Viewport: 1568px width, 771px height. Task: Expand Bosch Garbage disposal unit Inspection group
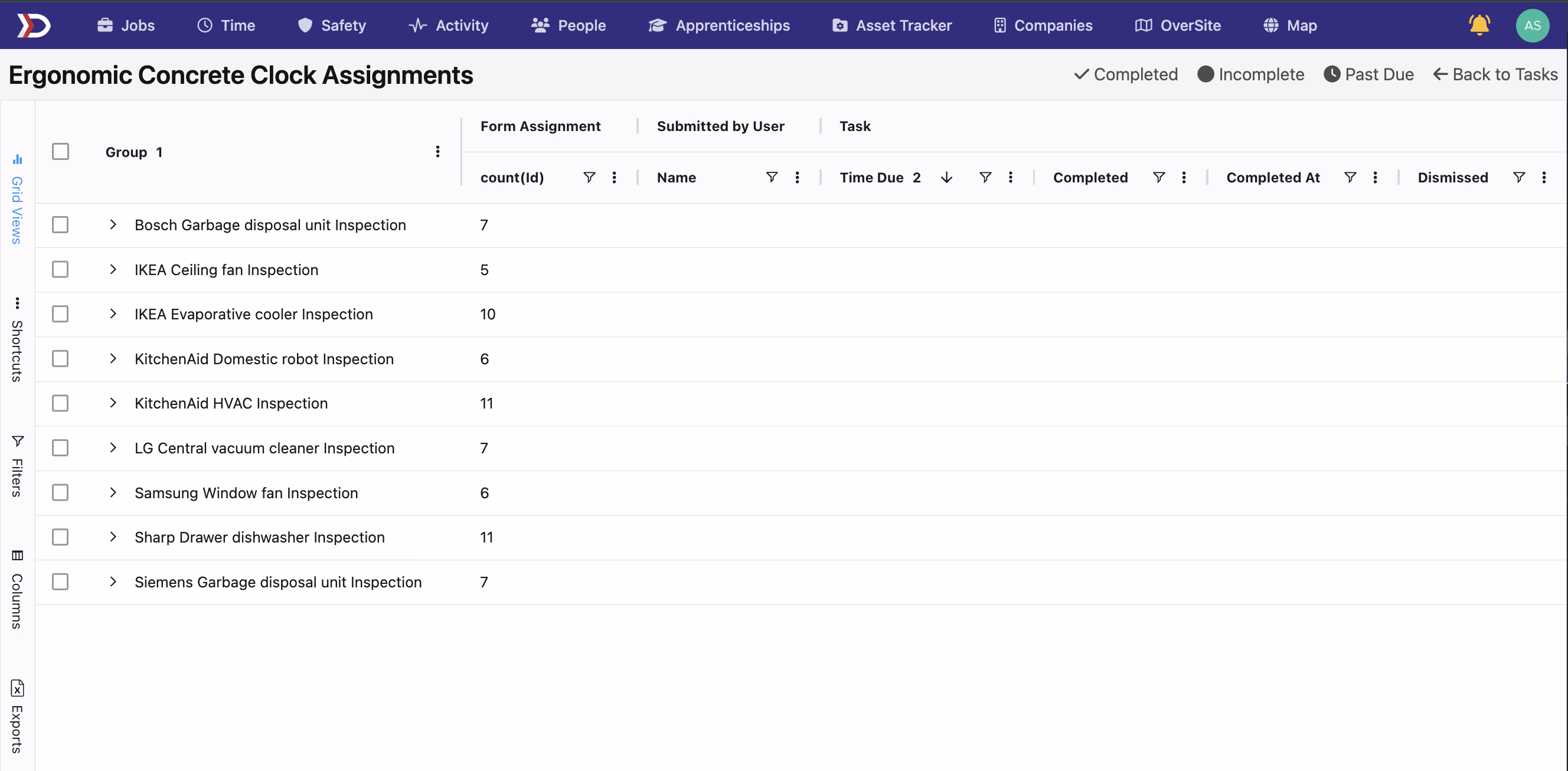point(113,224)
